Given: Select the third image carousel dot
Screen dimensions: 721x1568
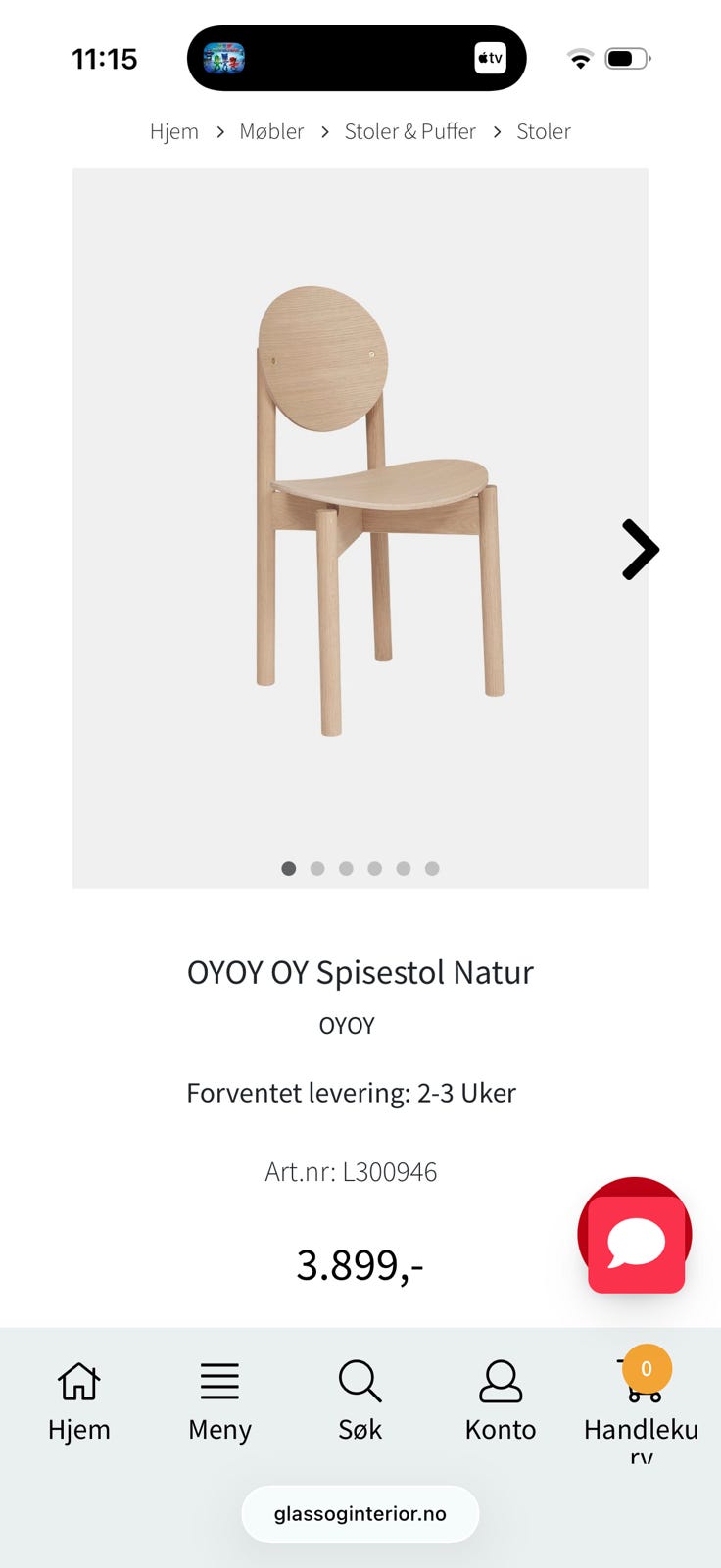Looking at the screenshot, I should coord(346,868).
